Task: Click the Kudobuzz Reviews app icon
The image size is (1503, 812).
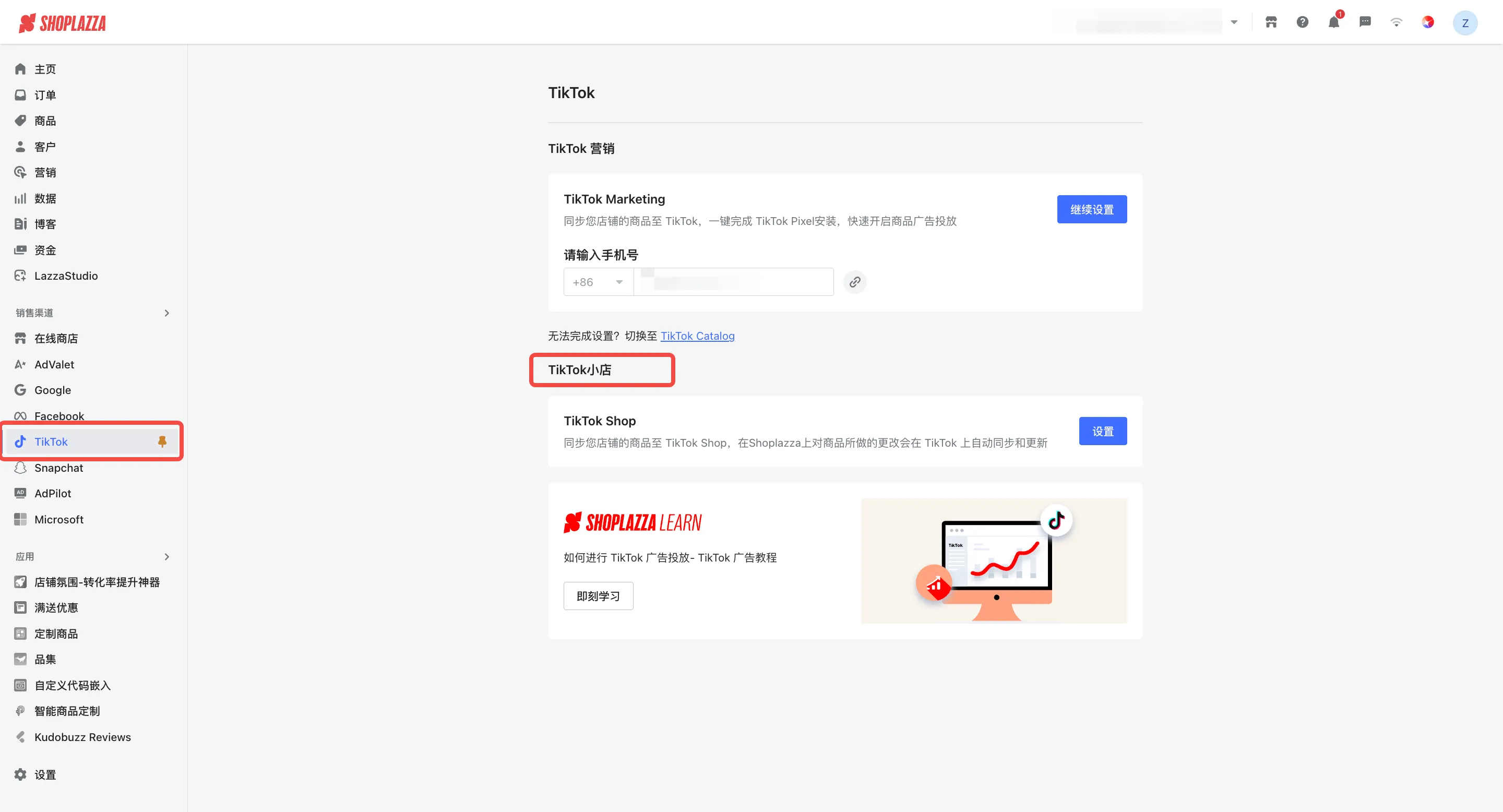Action: pyautogui.click(x=20, y=737)
